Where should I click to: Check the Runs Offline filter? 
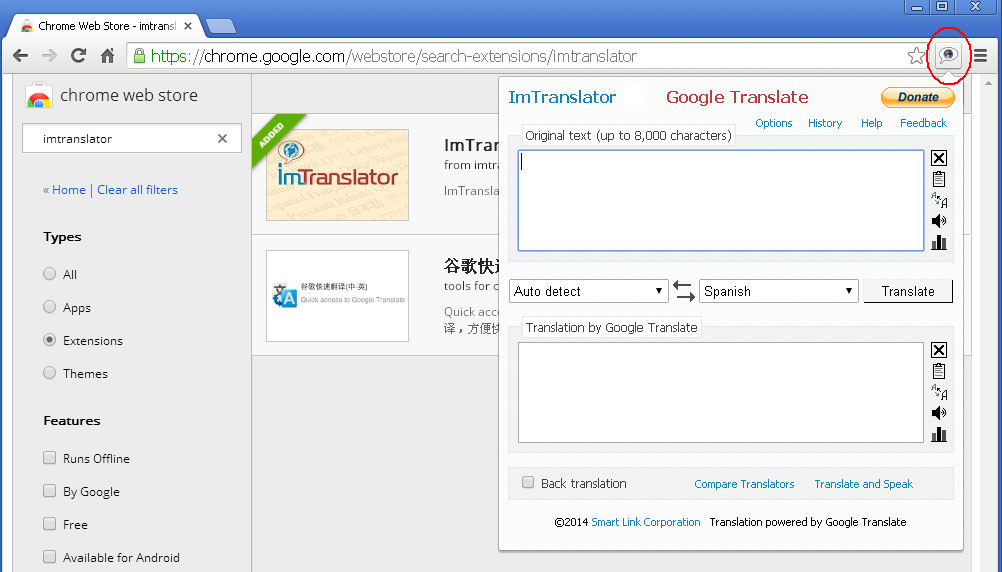coord(50,458)
